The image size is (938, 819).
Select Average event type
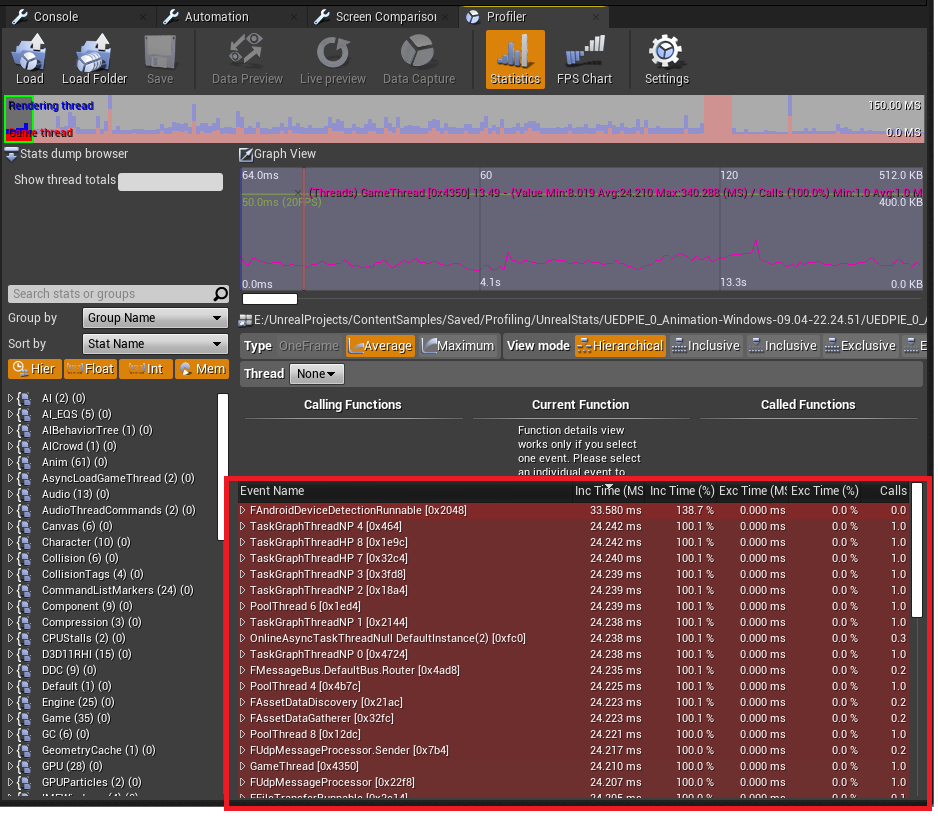click(380, 346)
